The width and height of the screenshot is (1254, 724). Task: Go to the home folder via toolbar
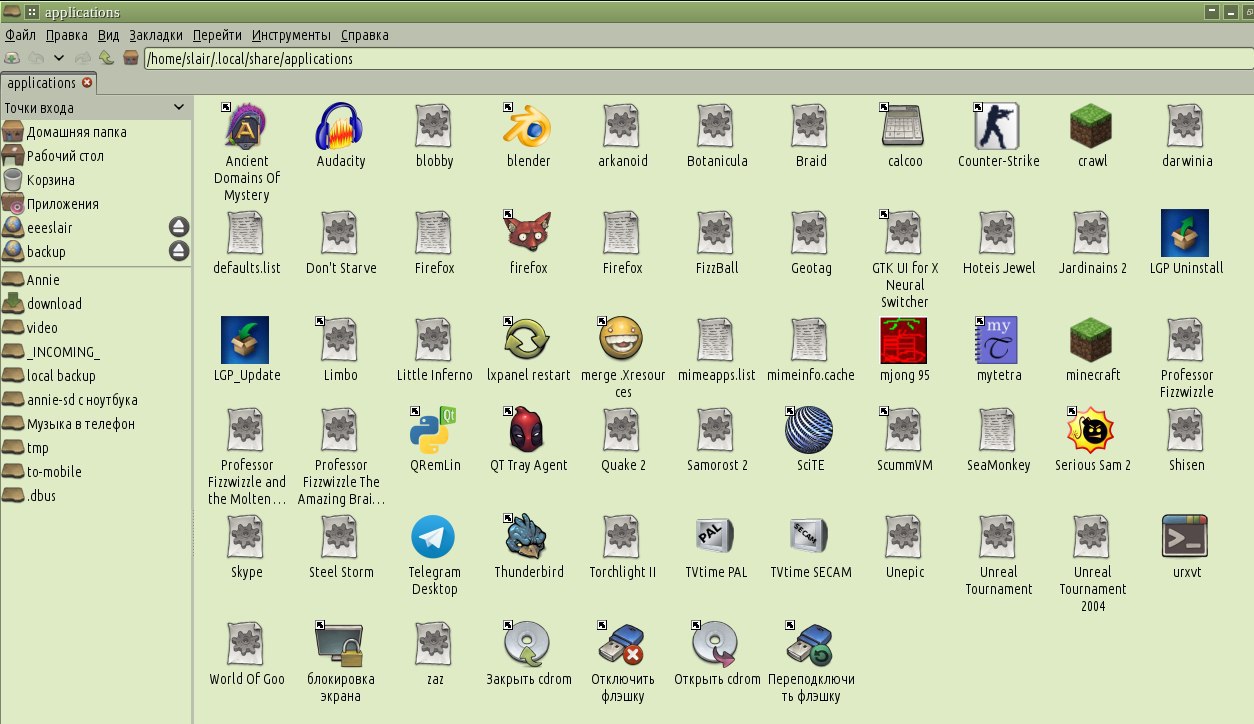coord(130,58)
